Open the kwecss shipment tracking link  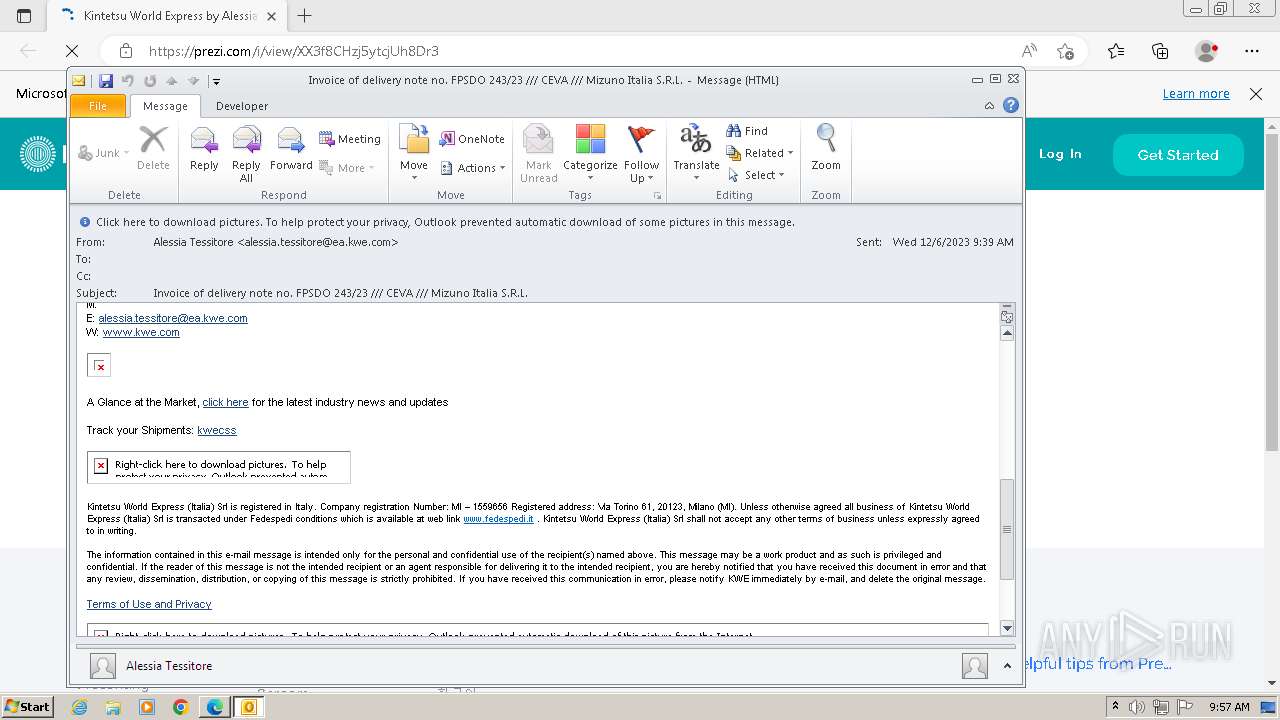(217, 430)
